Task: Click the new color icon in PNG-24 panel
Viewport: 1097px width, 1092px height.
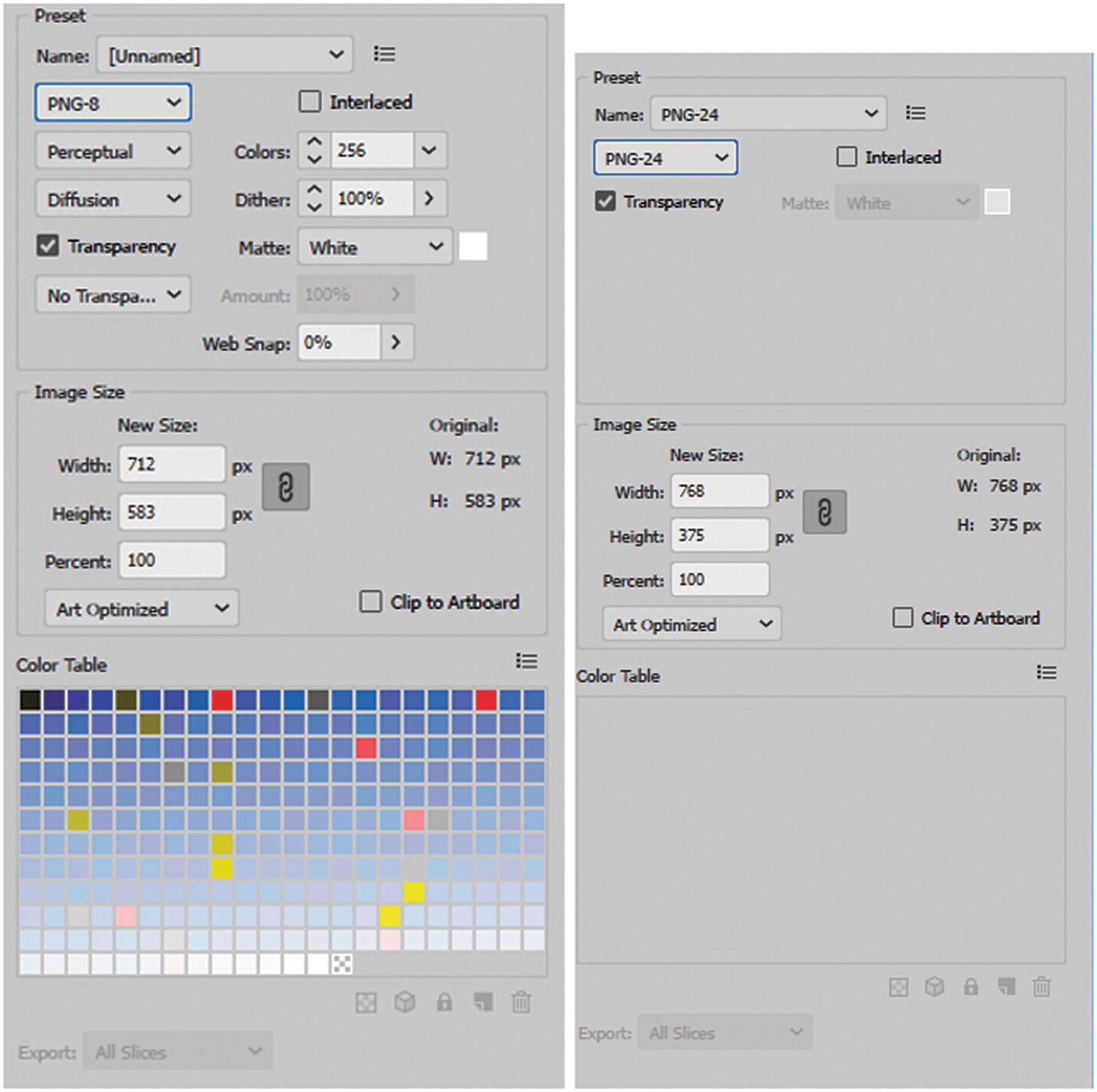Action: [1006, 987]
